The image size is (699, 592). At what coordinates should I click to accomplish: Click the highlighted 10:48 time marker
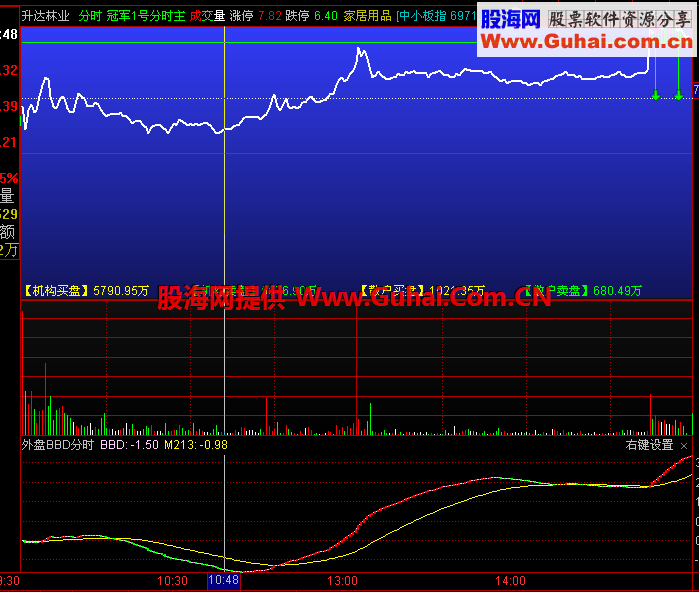point(224,580)
